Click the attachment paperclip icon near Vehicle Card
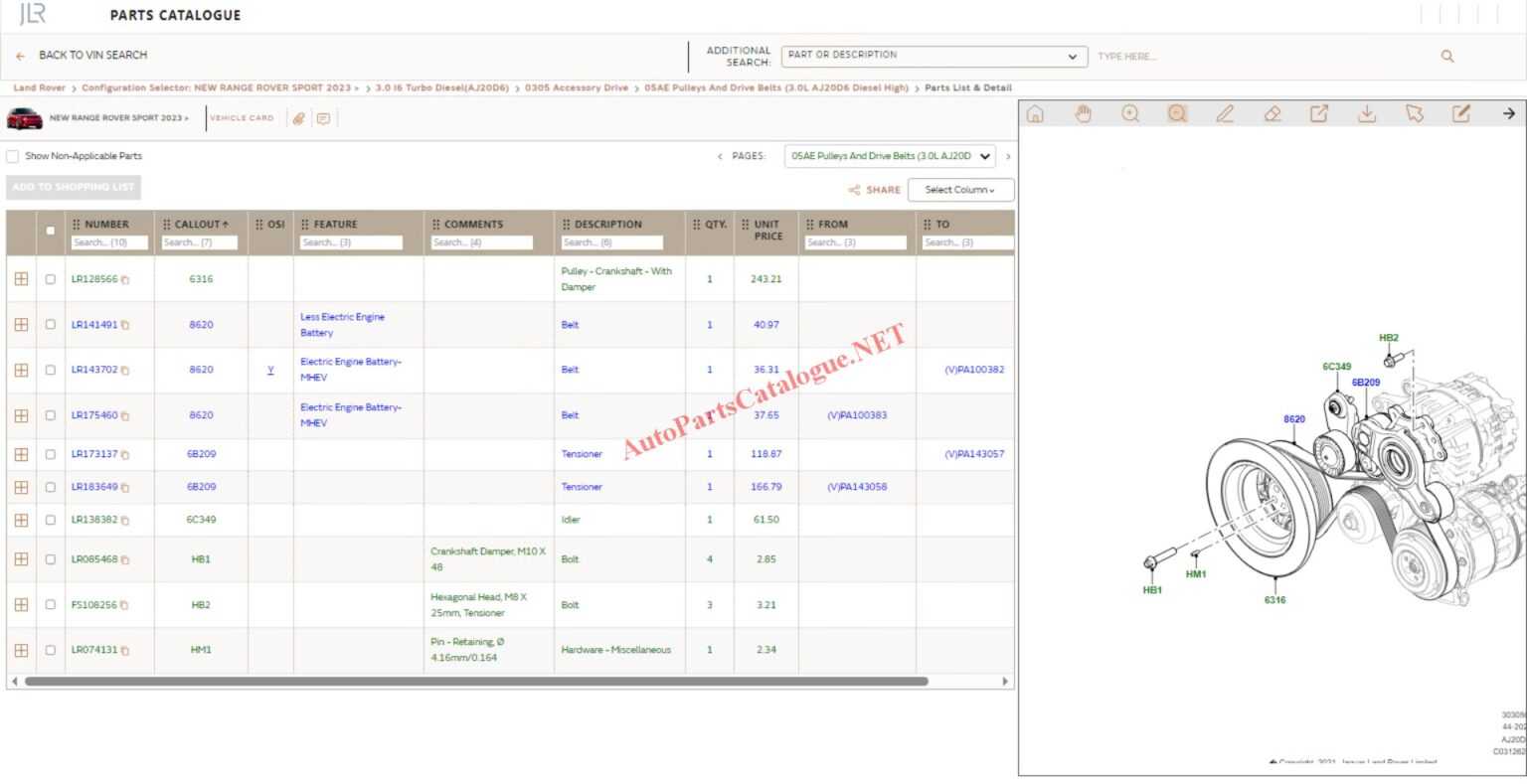The width and height of the screenshot is (1527, 784). (x=300, y=117)
